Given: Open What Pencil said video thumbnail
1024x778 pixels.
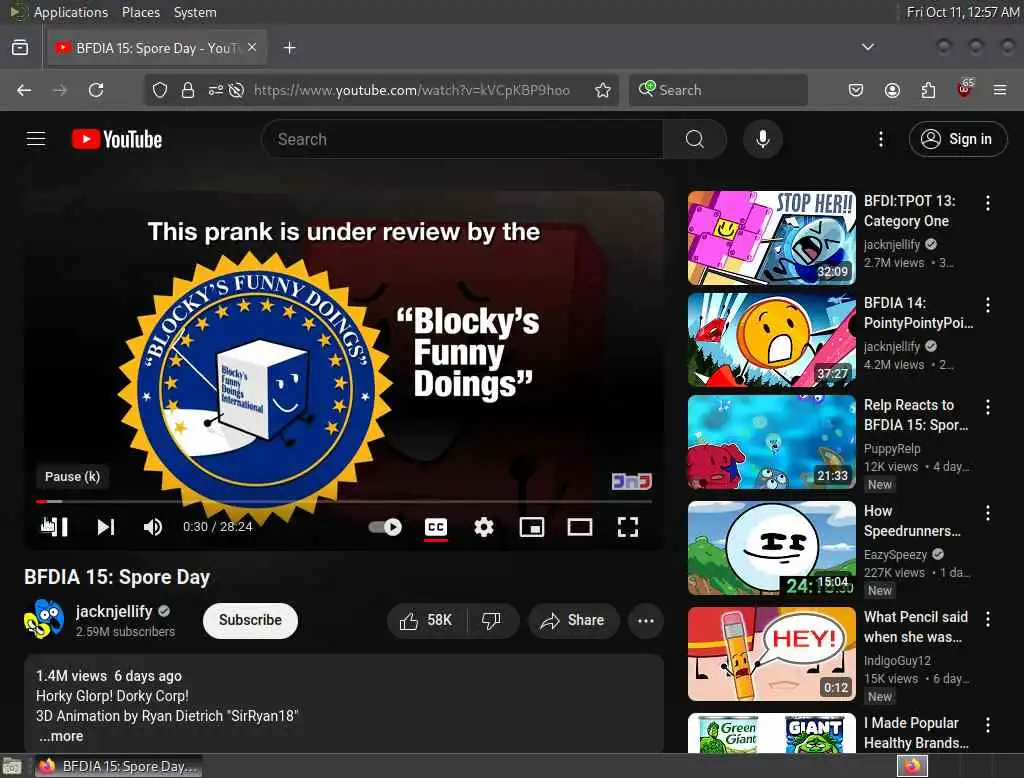Looking at the screenshot, I should click(x=771, y=654).
